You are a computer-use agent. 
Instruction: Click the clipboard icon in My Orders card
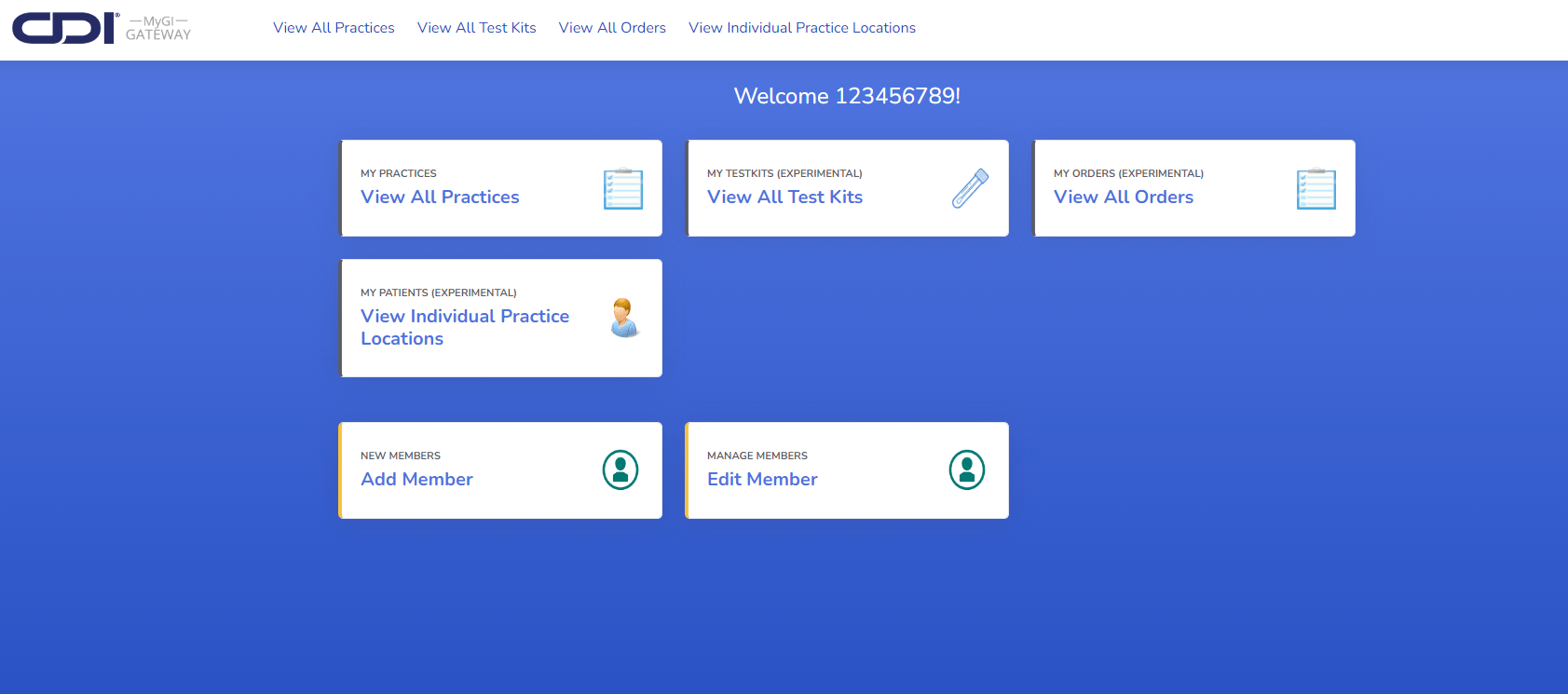point(1316,189)
